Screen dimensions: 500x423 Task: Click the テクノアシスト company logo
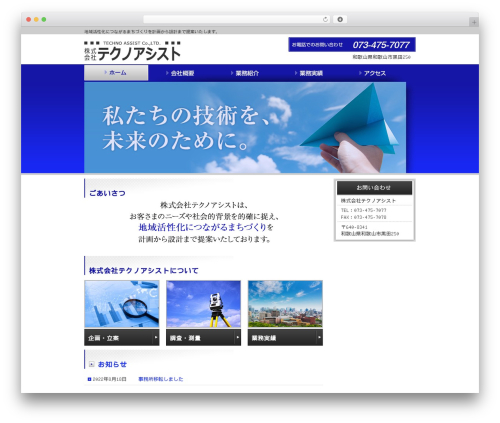pos(132,51)
